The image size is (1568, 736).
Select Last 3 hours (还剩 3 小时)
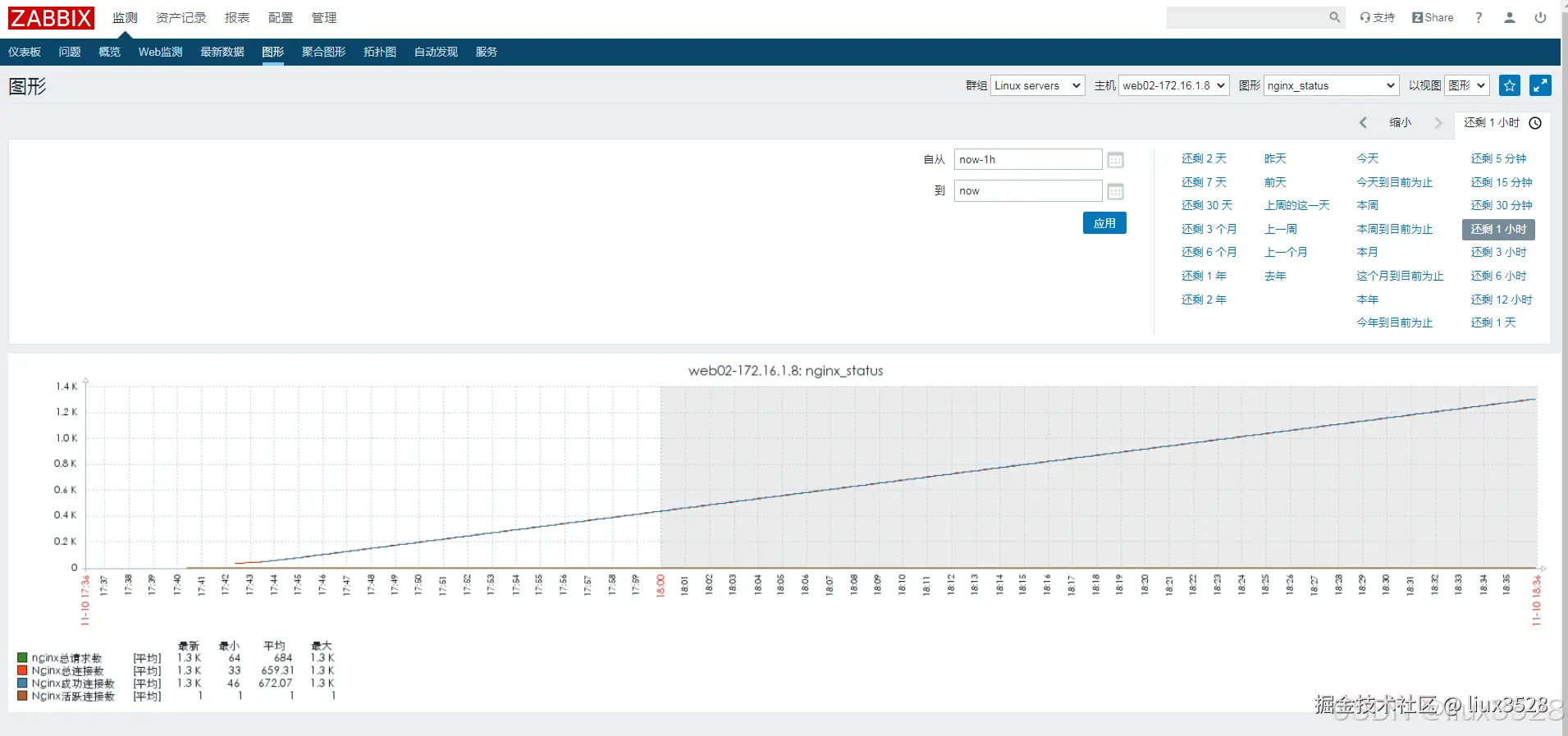coord(1498,252)
